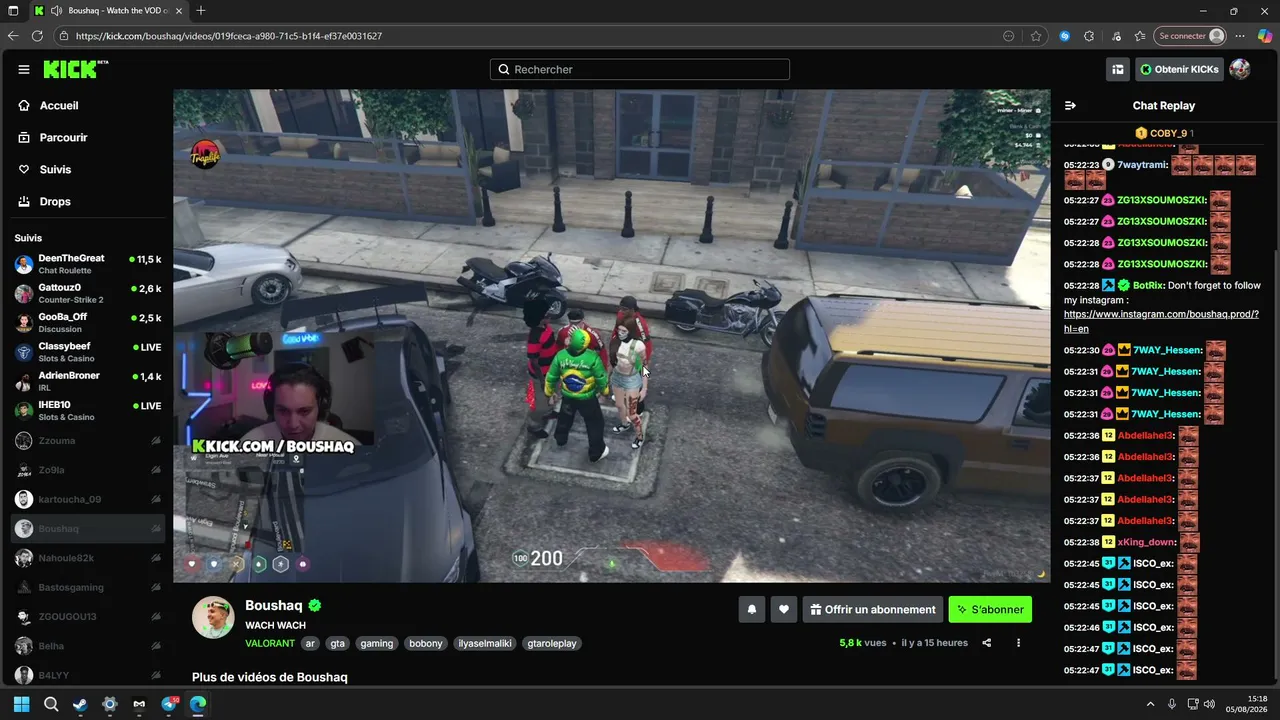Click the xKing_down username in chat
Viewport: 1280px width, 720px height.
tap(1147, 542)
